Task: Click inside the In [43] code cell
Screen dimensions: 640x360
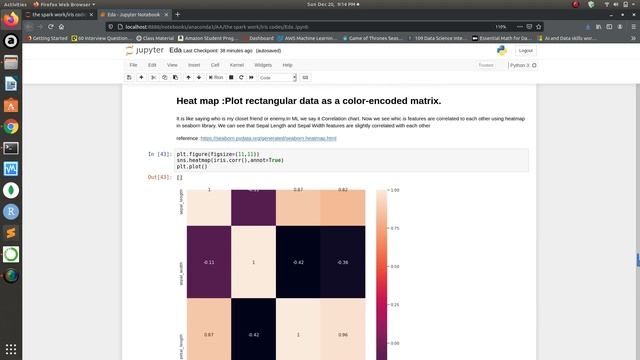Action: tap(351, 160)
